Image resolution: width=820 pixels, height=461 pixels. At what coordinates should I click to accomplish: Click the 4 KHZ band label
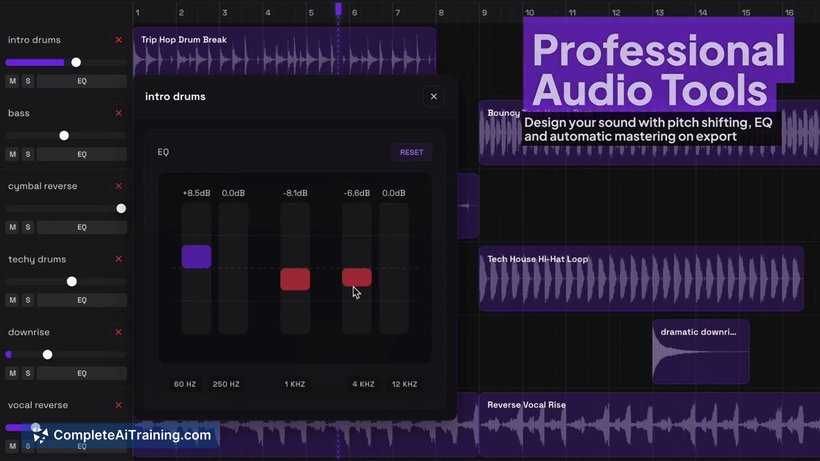pos(363,384)
